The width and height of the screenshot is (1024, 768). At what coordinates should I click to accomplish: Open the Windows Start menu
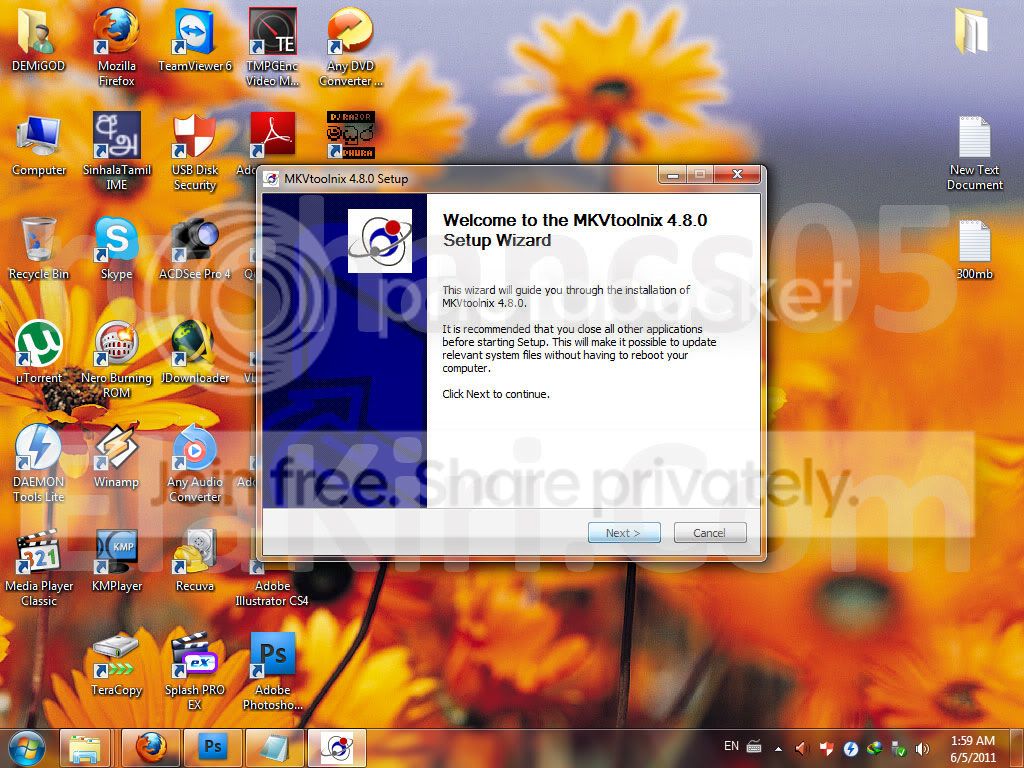(26, 748)
